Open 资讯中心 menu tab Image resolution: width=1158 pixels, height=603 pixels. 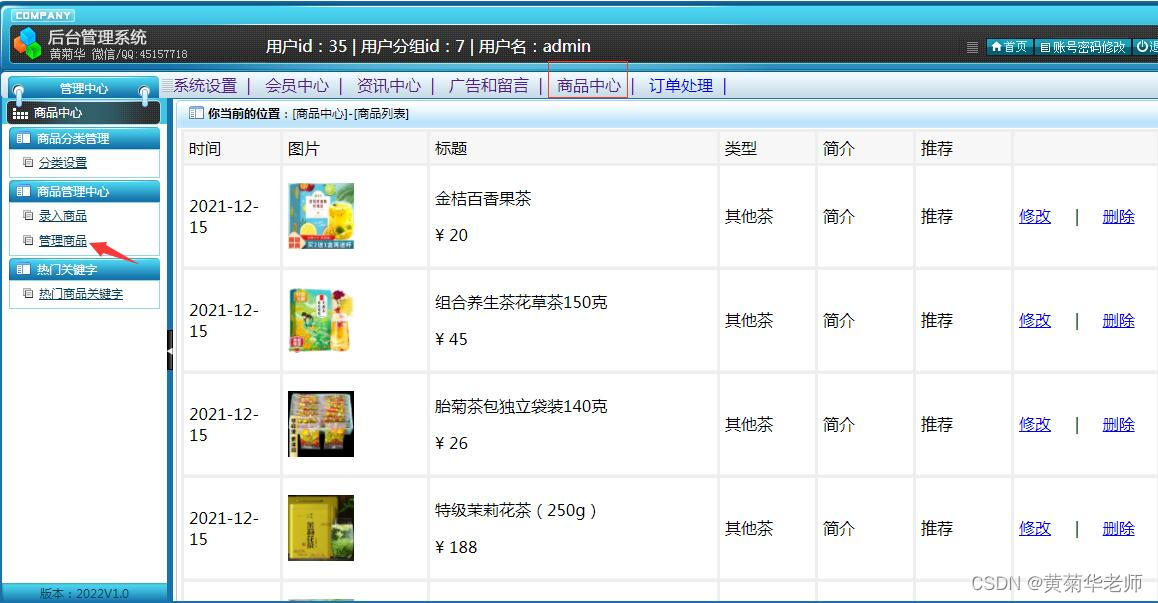[x=388, y=86]
